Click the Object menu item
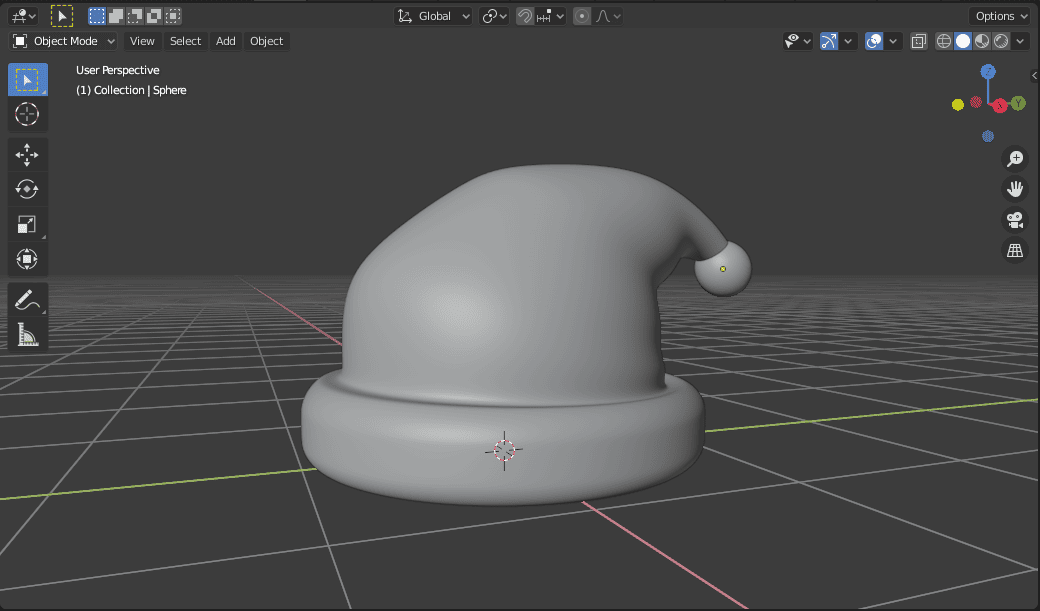The height and width of the screenshot is (611, 1040). point(266,41)
